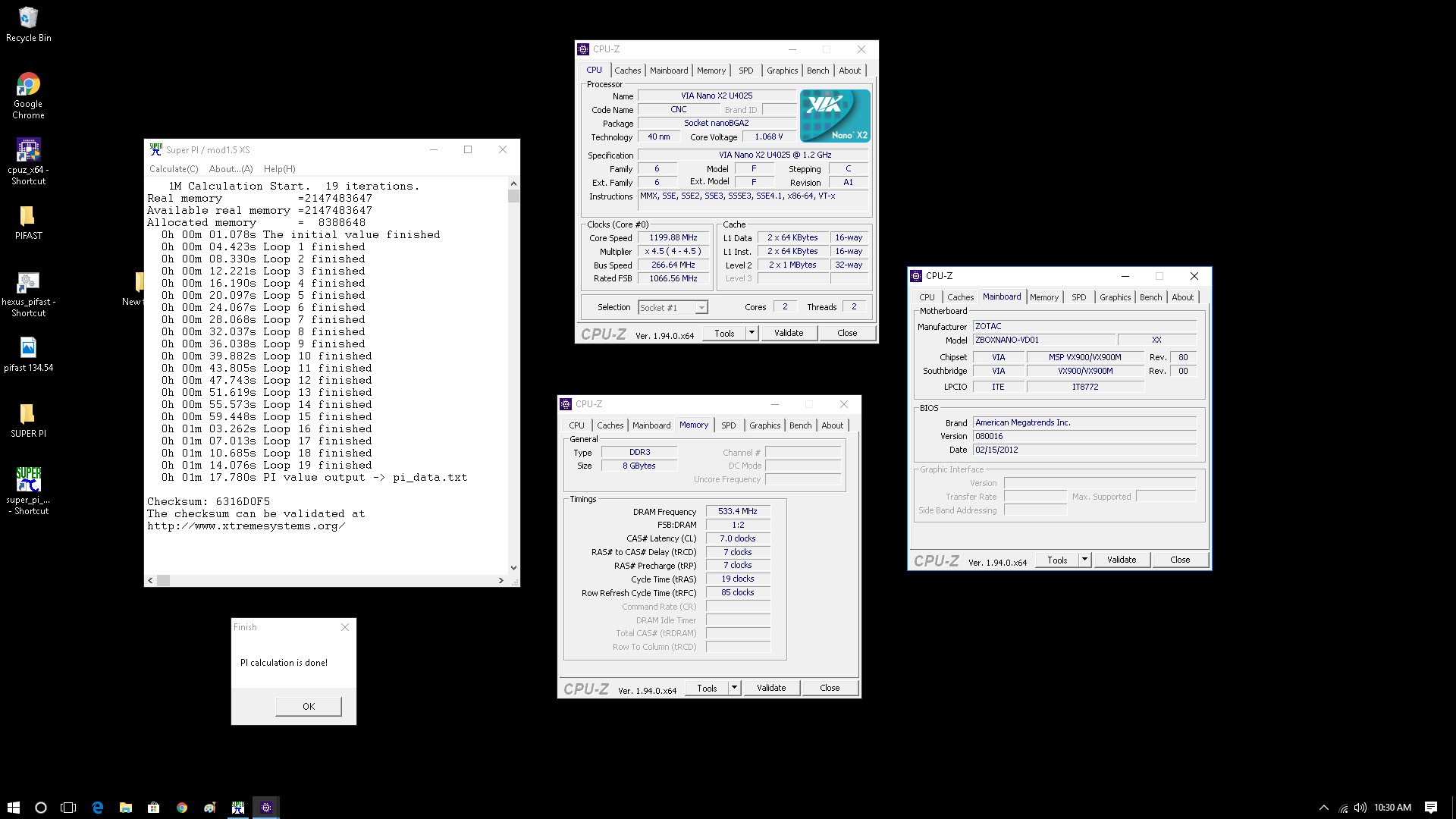Image resolution: width=1456 pixels, height=819 pixels.
Task: Open the About...(A) menu in Super PI
Action: pos(231,169)
